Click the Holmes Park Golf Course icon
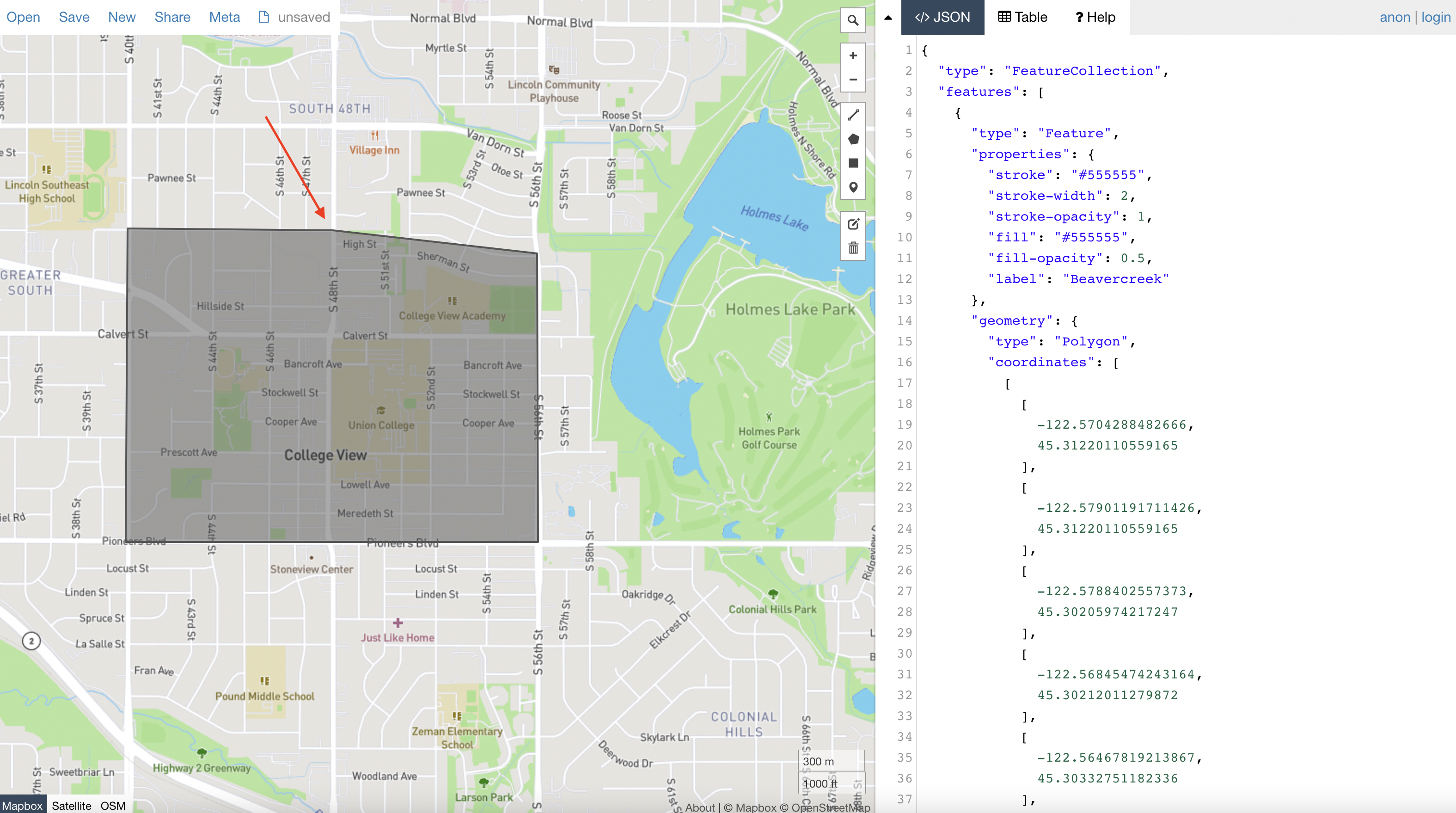The height and width of the screenshot is (813, 1456). tap(769, 417)
